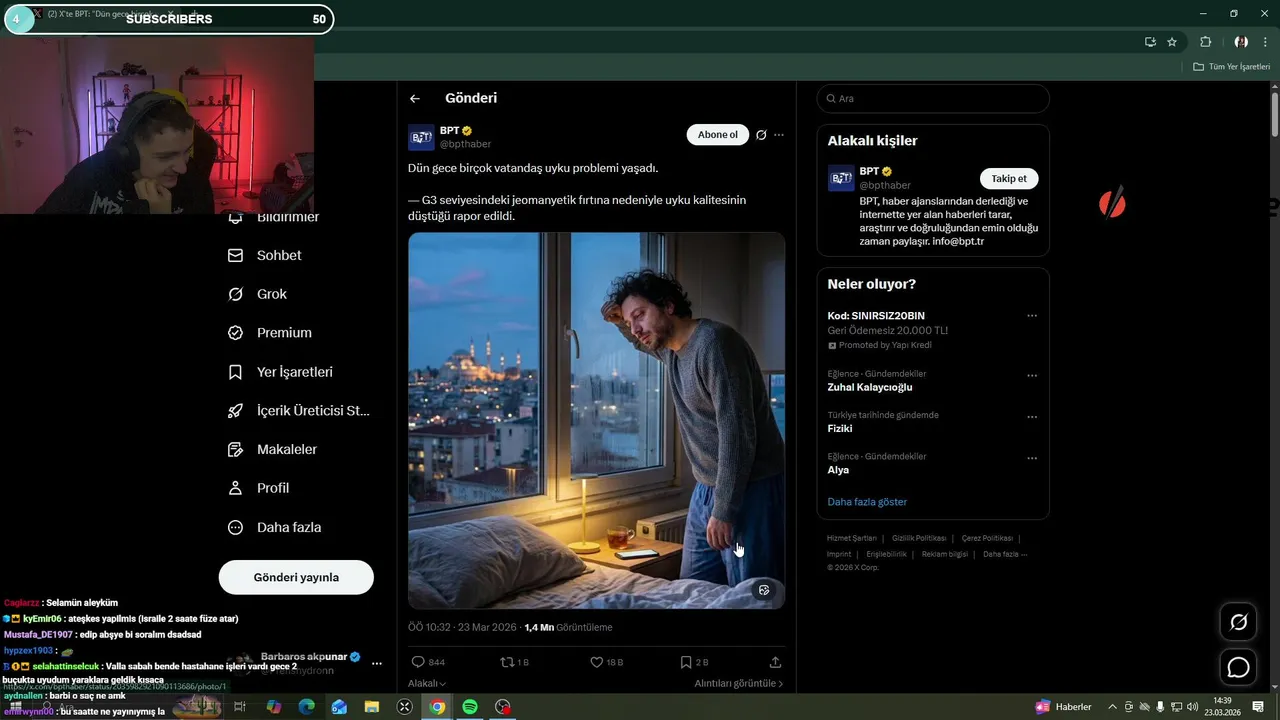
Task: Click the edit image icon on the photo
Action: click(764, 590)
